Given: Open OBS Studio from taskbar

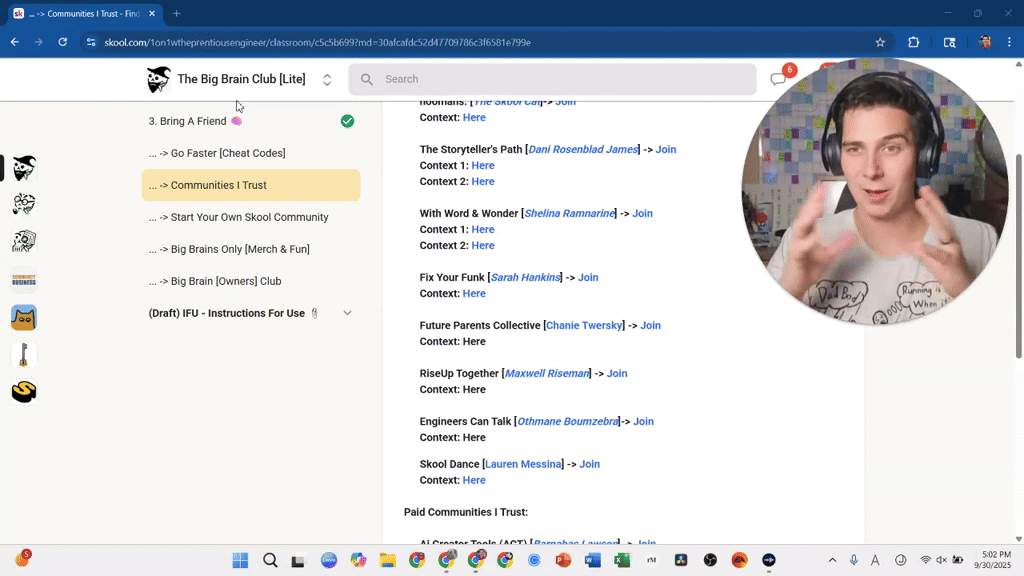Looking at the screenshot, I should click(x=710, y=560).
